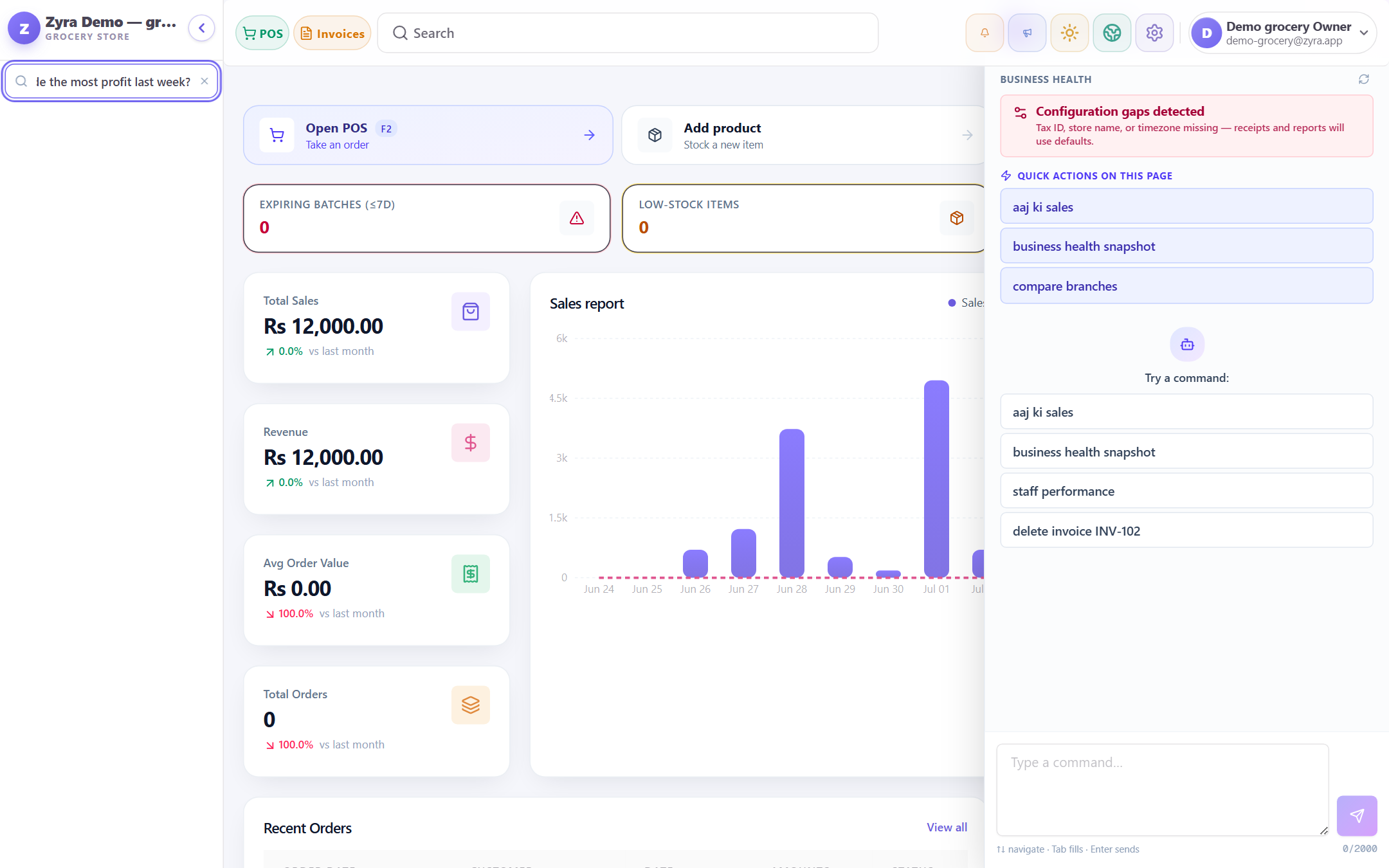Click Add product card
Screen dimensions: 1389x868
coord(803,135)
